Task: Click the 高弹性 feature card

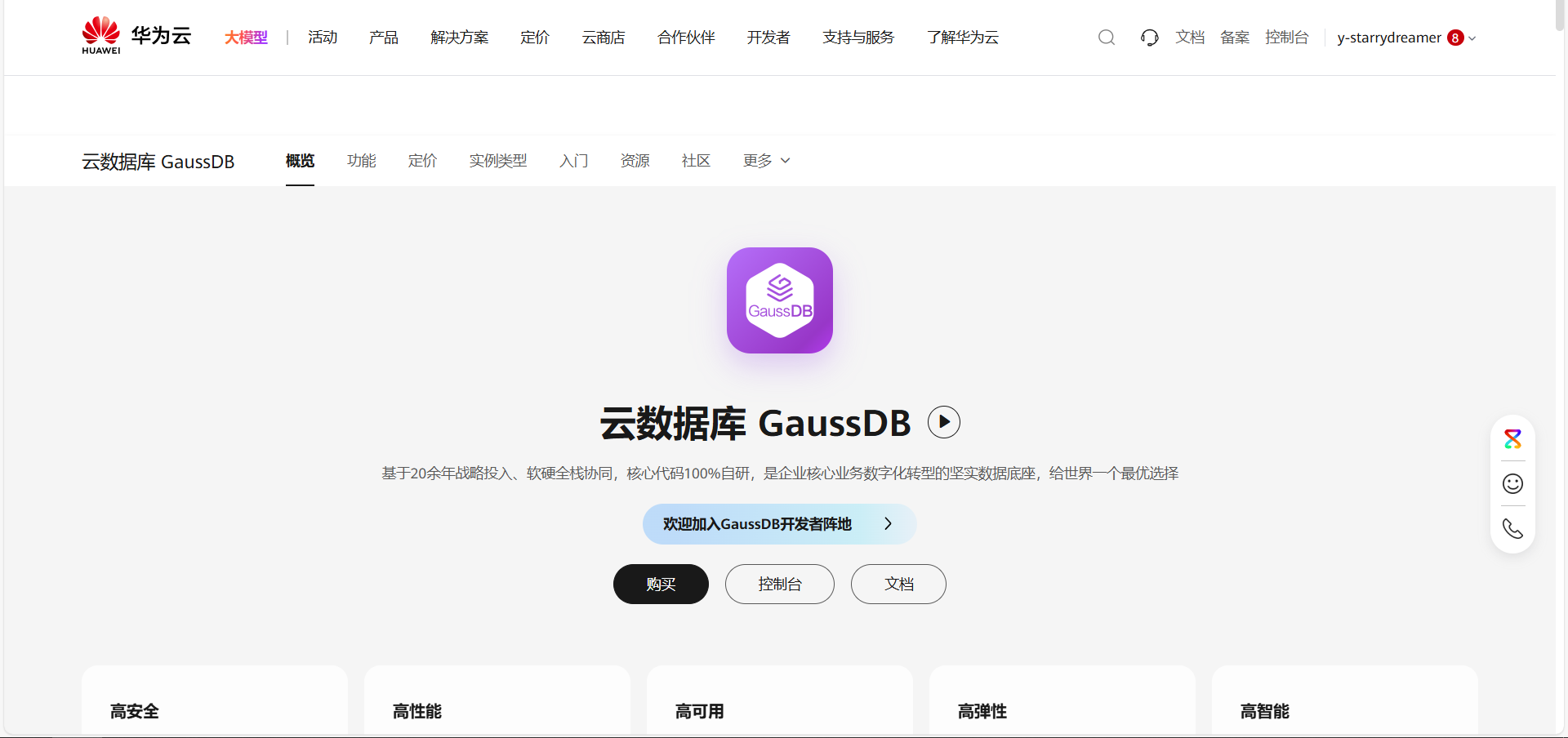Action: pos(1062,700)
